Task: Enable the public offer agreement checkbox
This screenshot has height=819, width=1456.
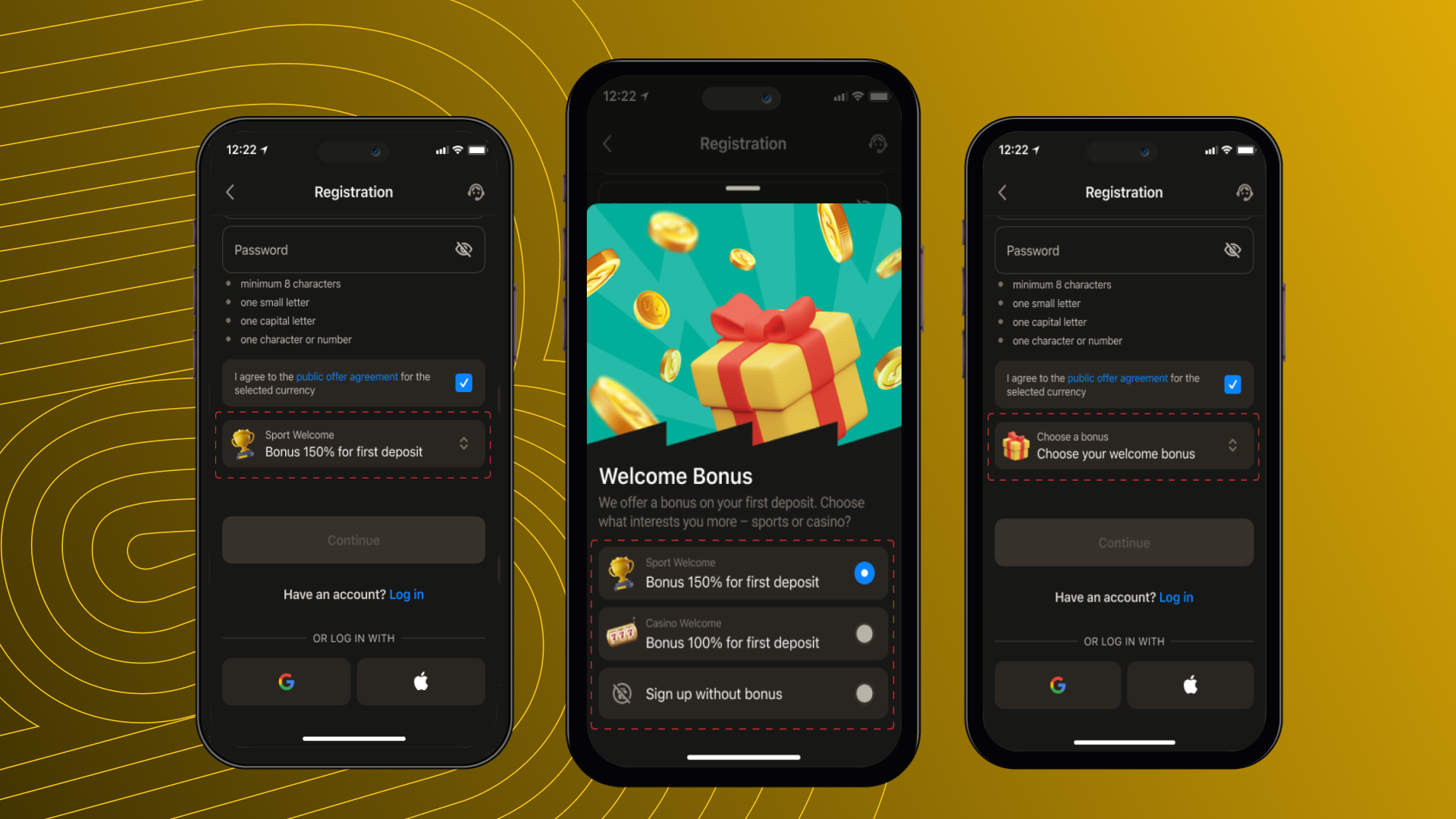Action: click(464, 382)
